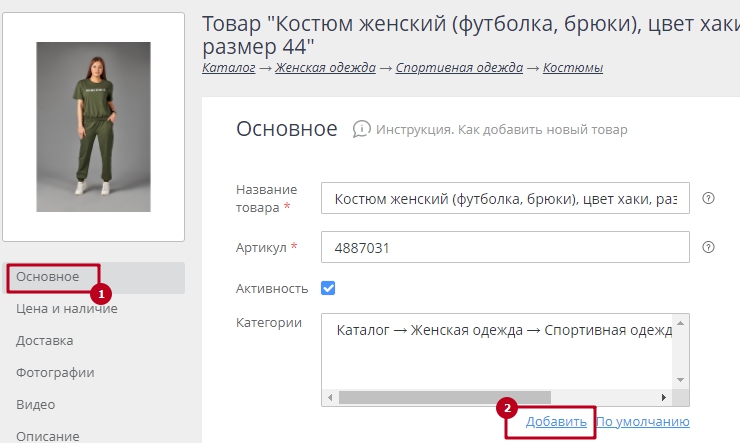Click the help icon beside Артикул field

(x=709, y=247)
